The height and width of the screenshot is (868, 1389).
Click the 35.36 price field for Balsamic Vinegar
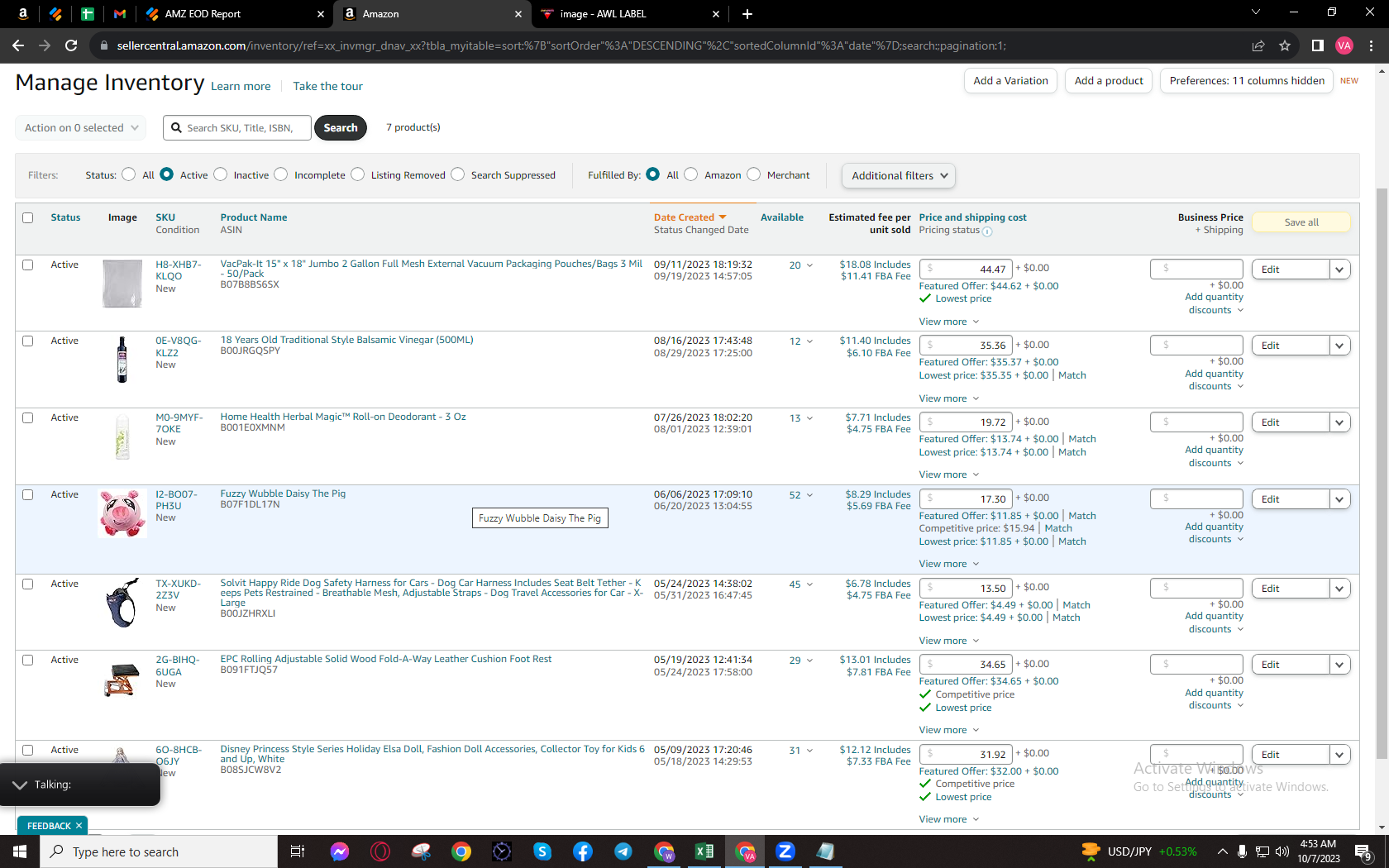(966, 346)
